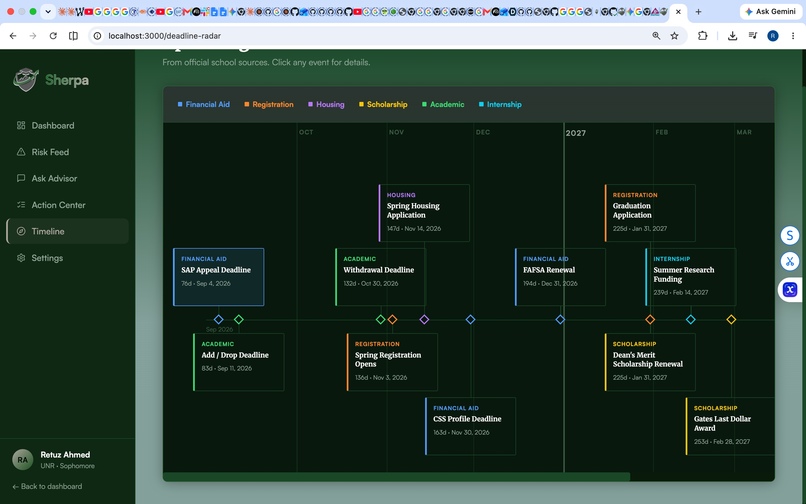Click the green Withdrawal Deadline diamond marker

click(x=380, y=319)
